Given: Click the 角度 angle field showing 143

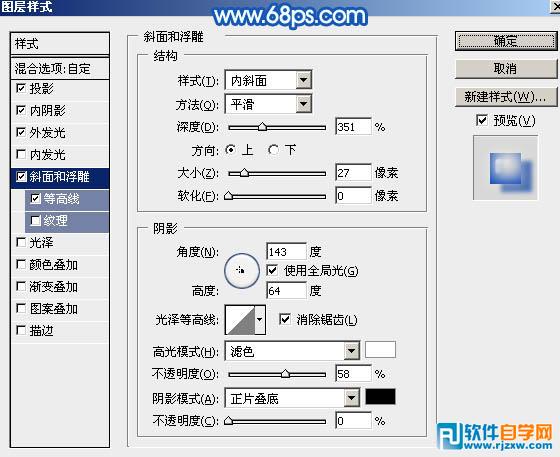Looking at the screenshot, I should pyautogui.click(x=286, y=252).
